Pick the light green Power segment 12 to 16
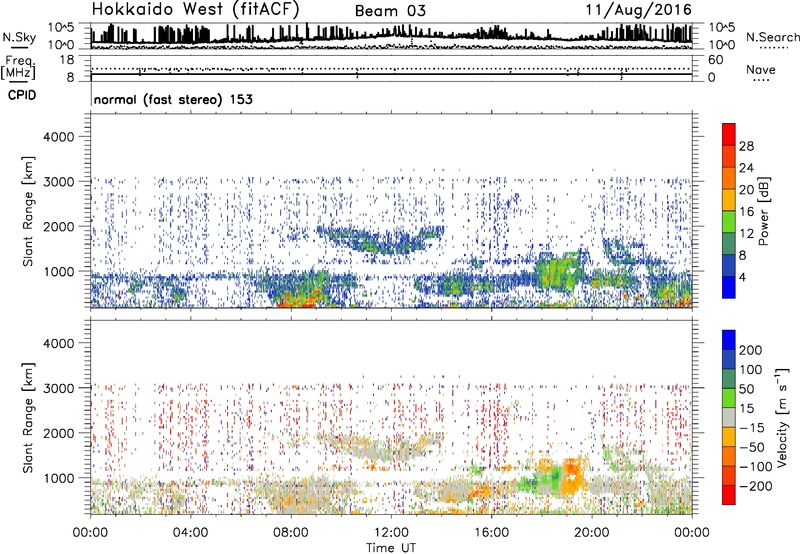This screenshot has width=800, height=554. pyautogui.click(x=729, y=222)
